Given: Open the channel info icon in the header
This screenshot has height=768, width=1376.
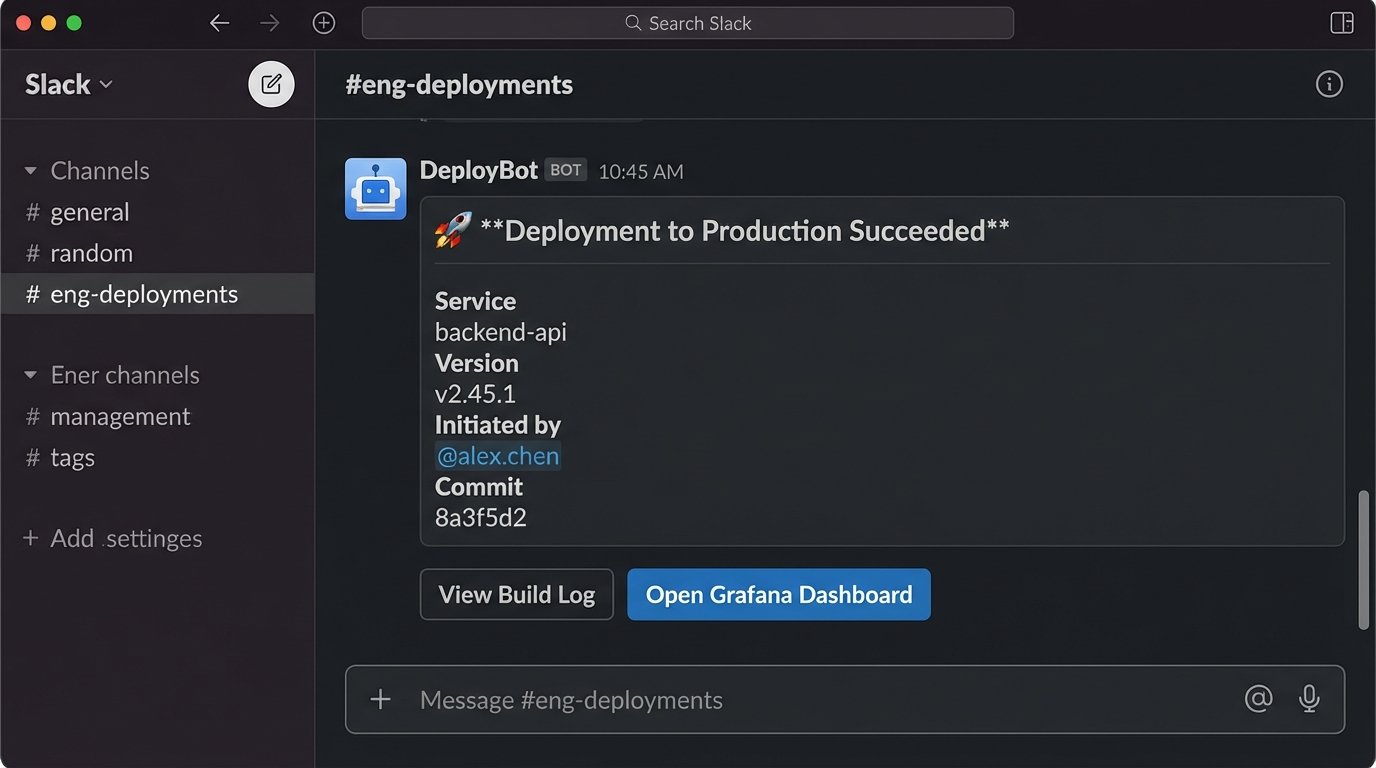Looking at the screenshot, I should click(1329, 84).
